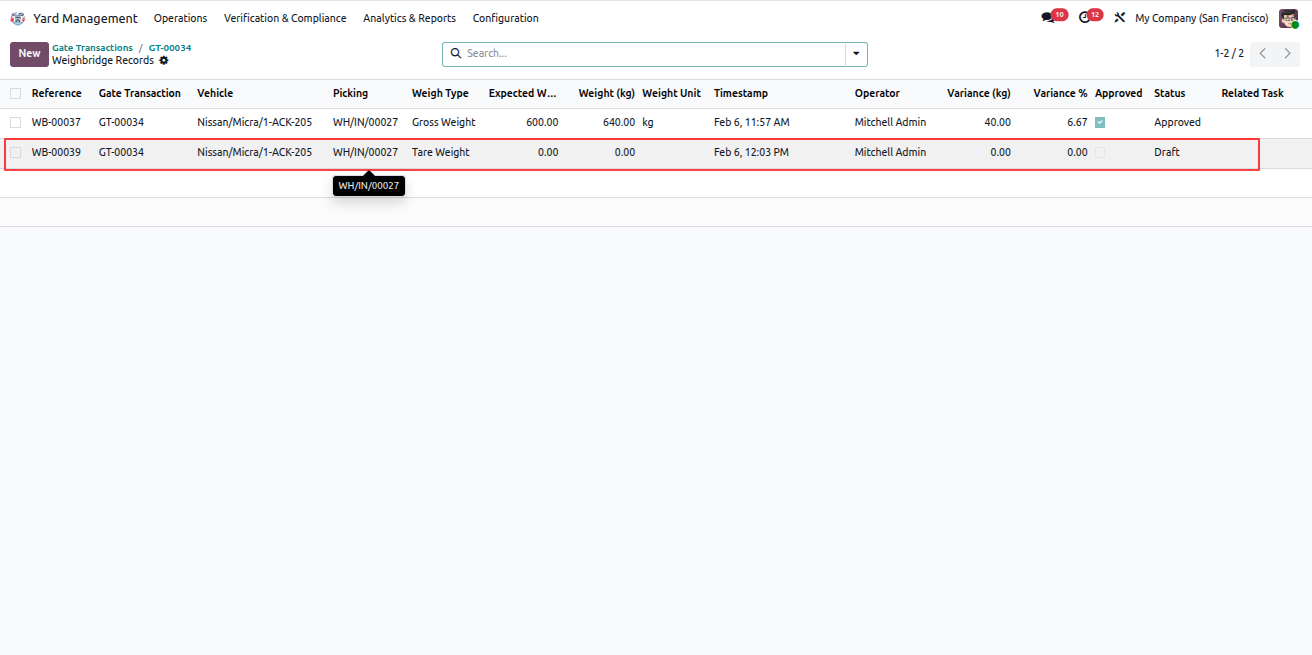Expand the search options dropdown arrow
This screenshot has height=655, width=1312.
tap(856, 54)
